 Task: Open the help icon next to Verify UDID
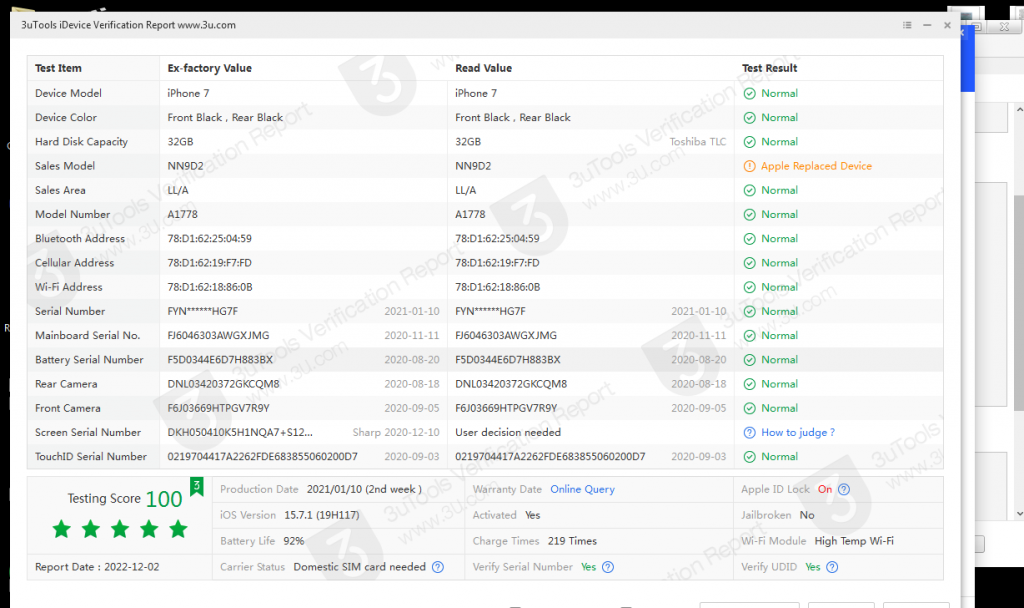(x=832, y=567)
